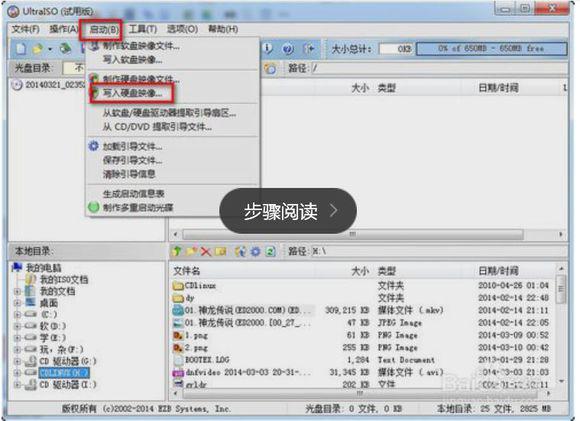
Task: Click the local file list vertical scrollbar thumb
Action: (561, 289)
